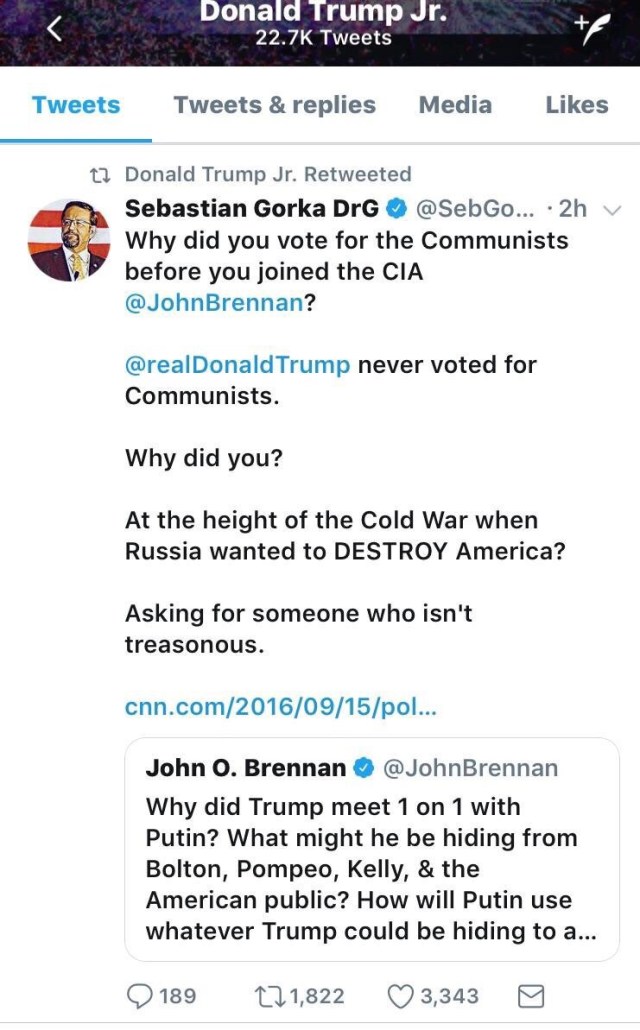Open the cnn.com article link
Screen dimensions: 640x1030
pos(281,706)
